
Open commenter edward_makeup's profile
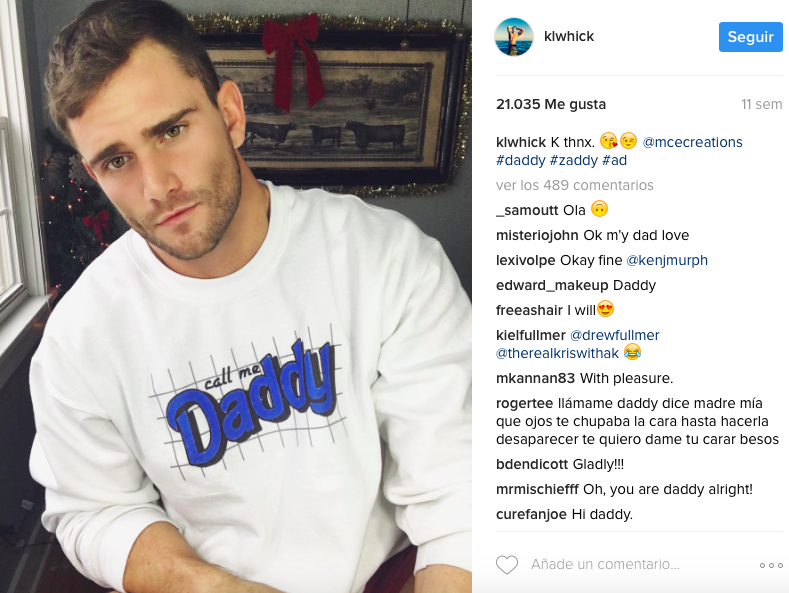pyautogui.click(x=552, y=285)
